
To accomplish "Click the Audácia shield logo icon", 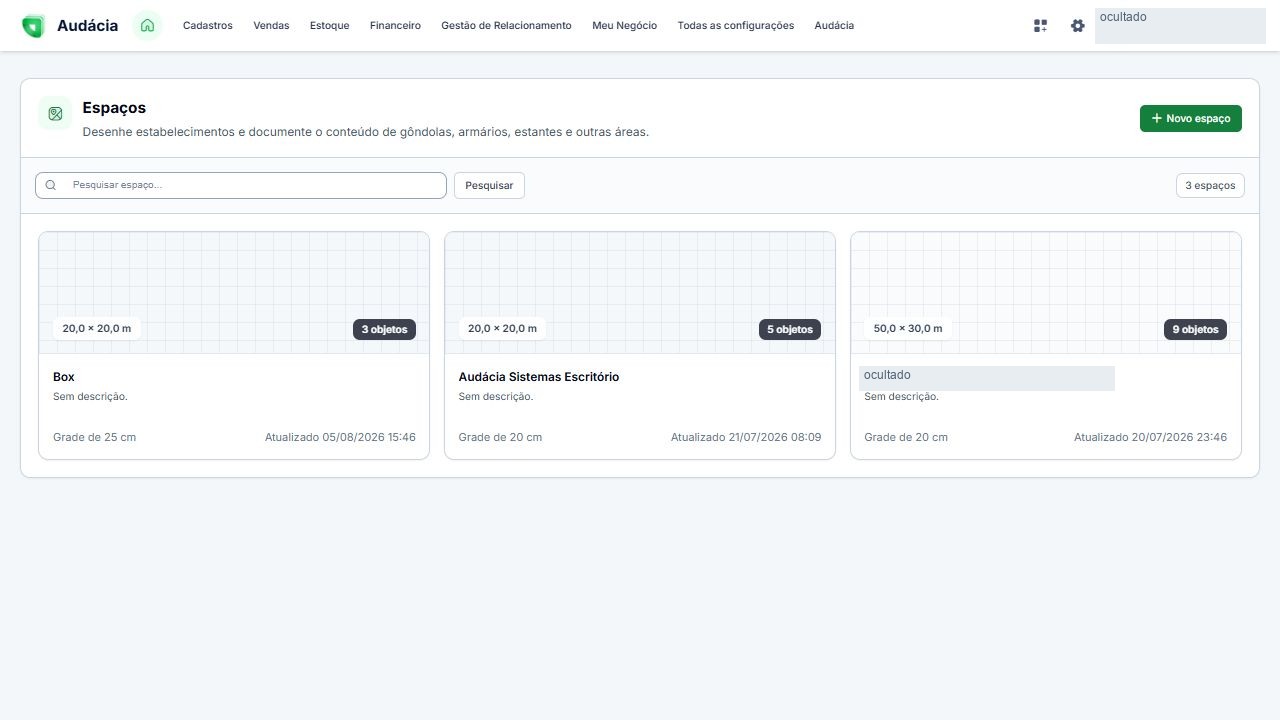I will [x=33, y=26].
